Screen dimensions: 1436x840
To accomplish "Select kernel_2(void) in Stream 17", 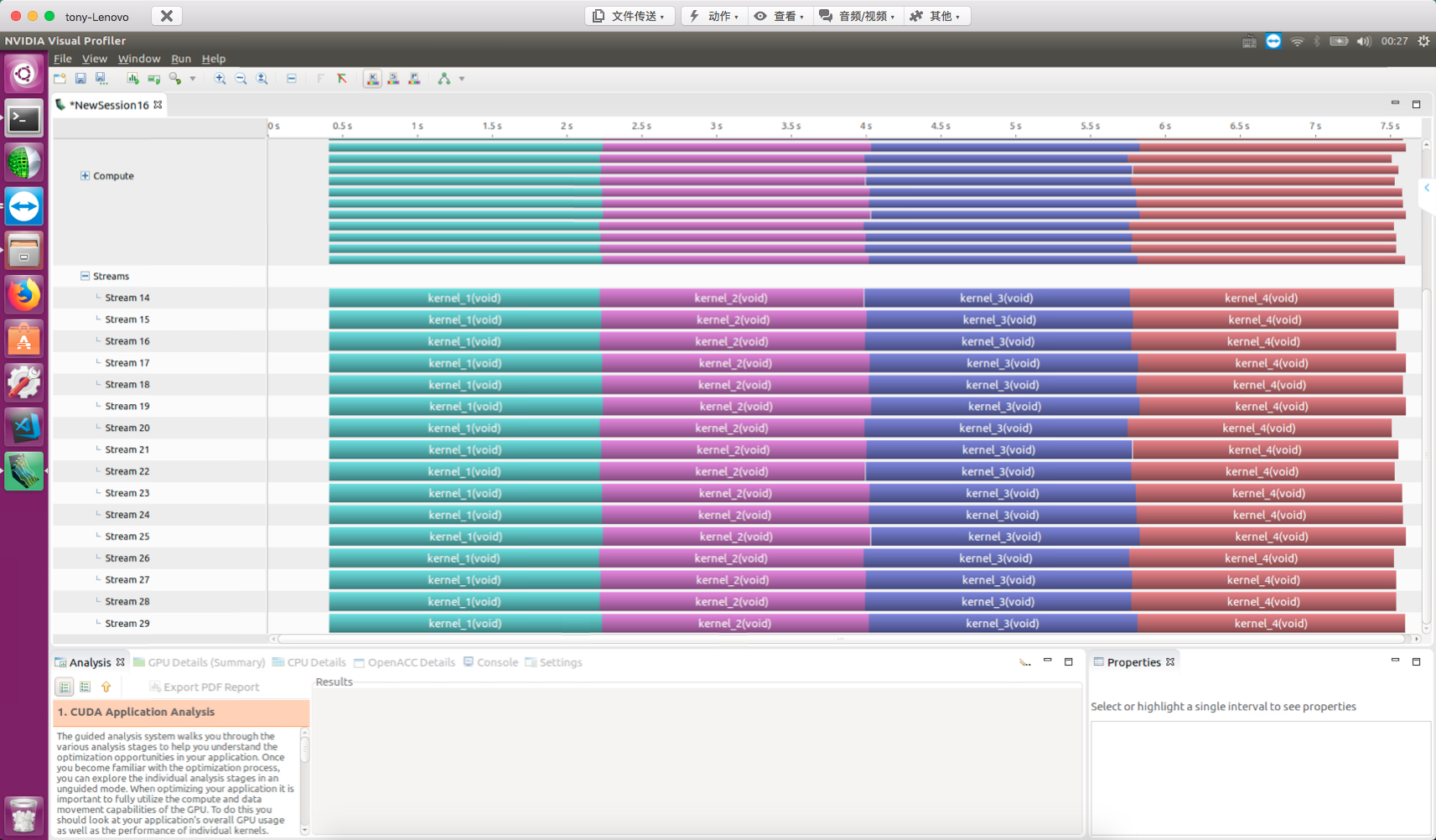I will point(735,363).
